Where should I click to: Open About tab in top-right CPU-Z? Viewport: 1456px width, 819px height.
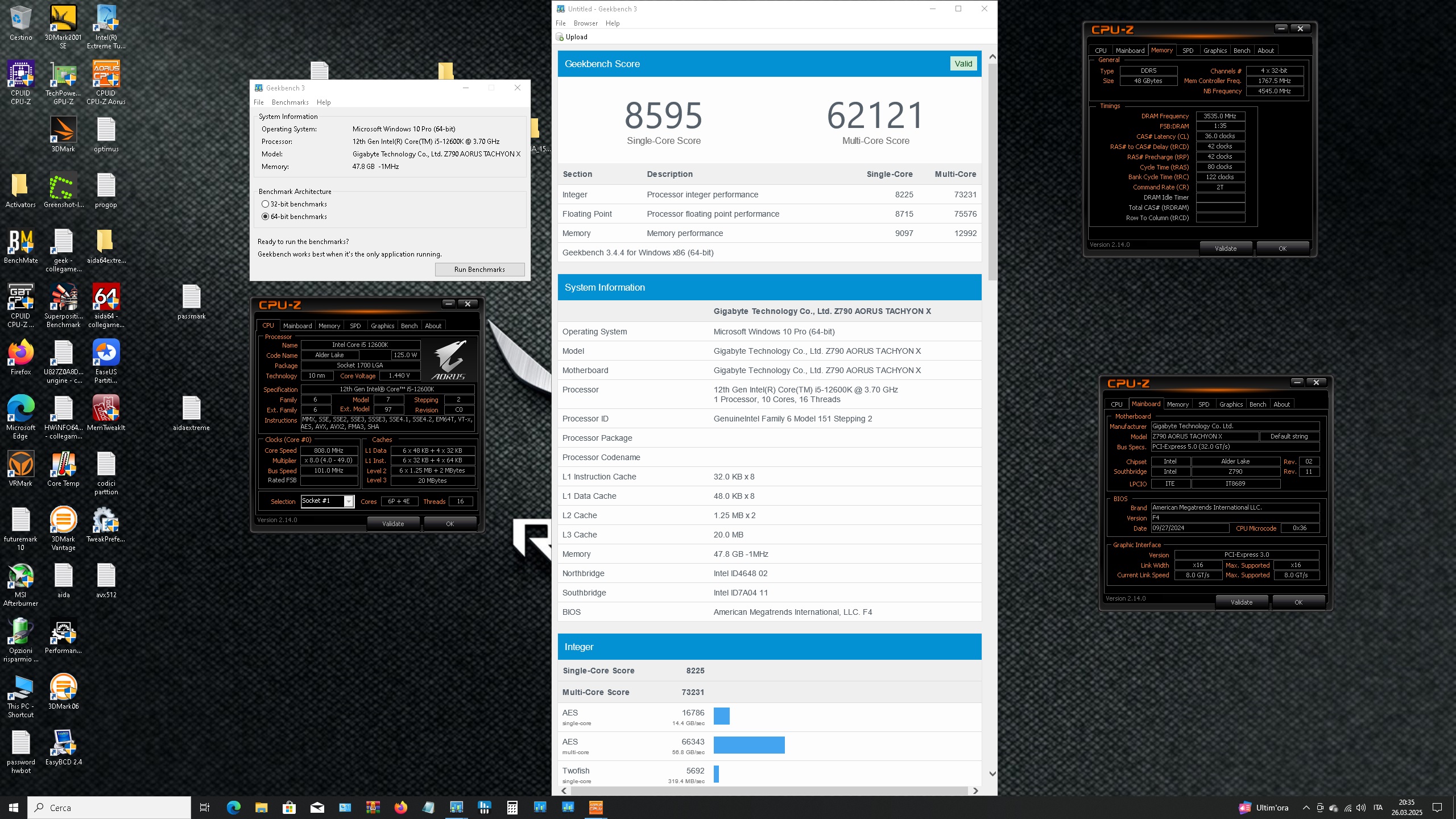click(1265, 51)
